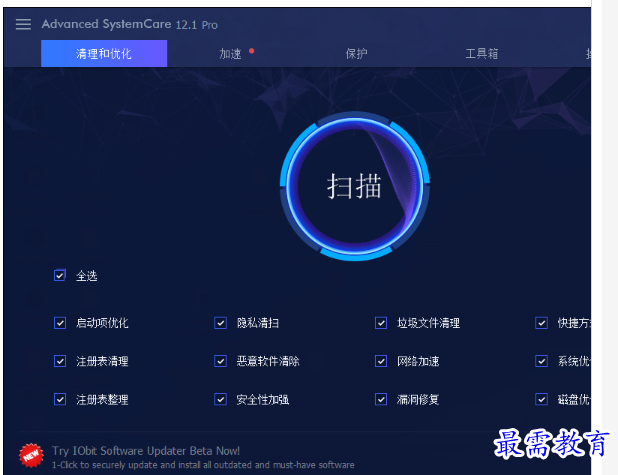
Task: Open the Try IObit Software Updater Beta link
Action: [146, 451]
